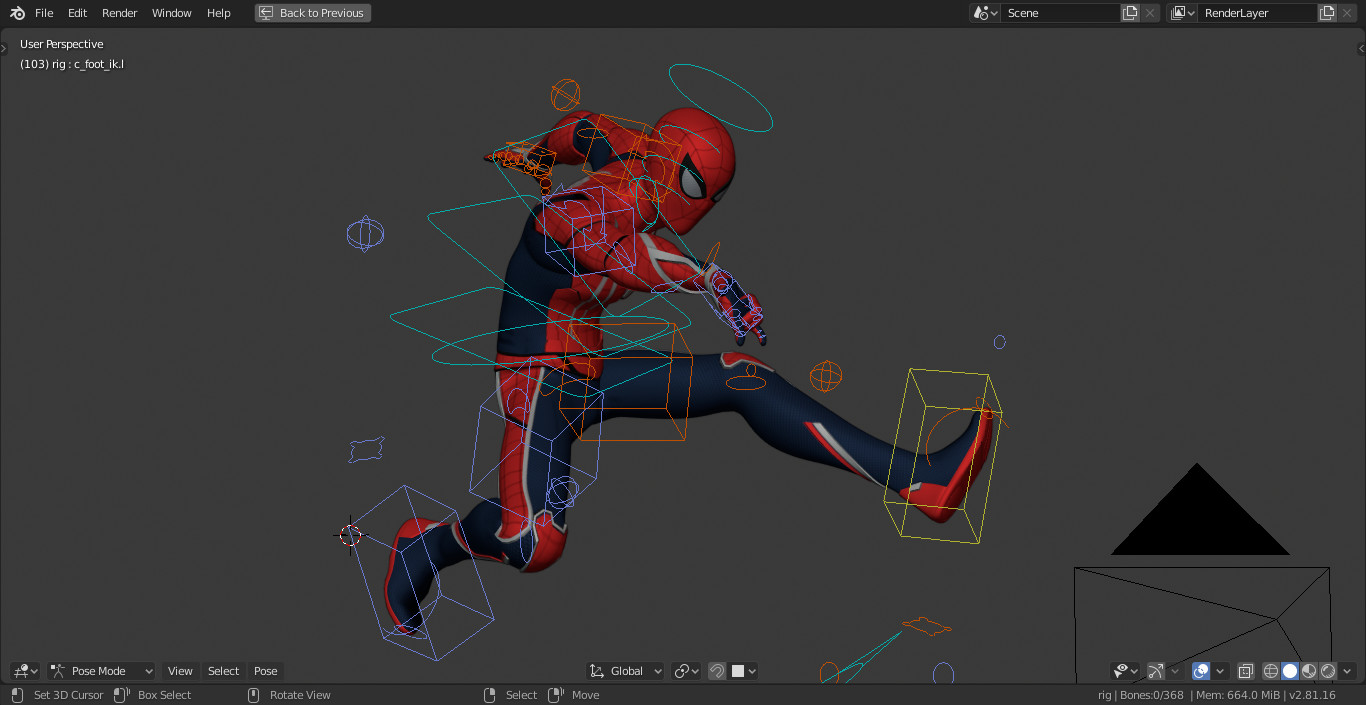Click the Show Gizmo icon in the header

click(1155, 671)
